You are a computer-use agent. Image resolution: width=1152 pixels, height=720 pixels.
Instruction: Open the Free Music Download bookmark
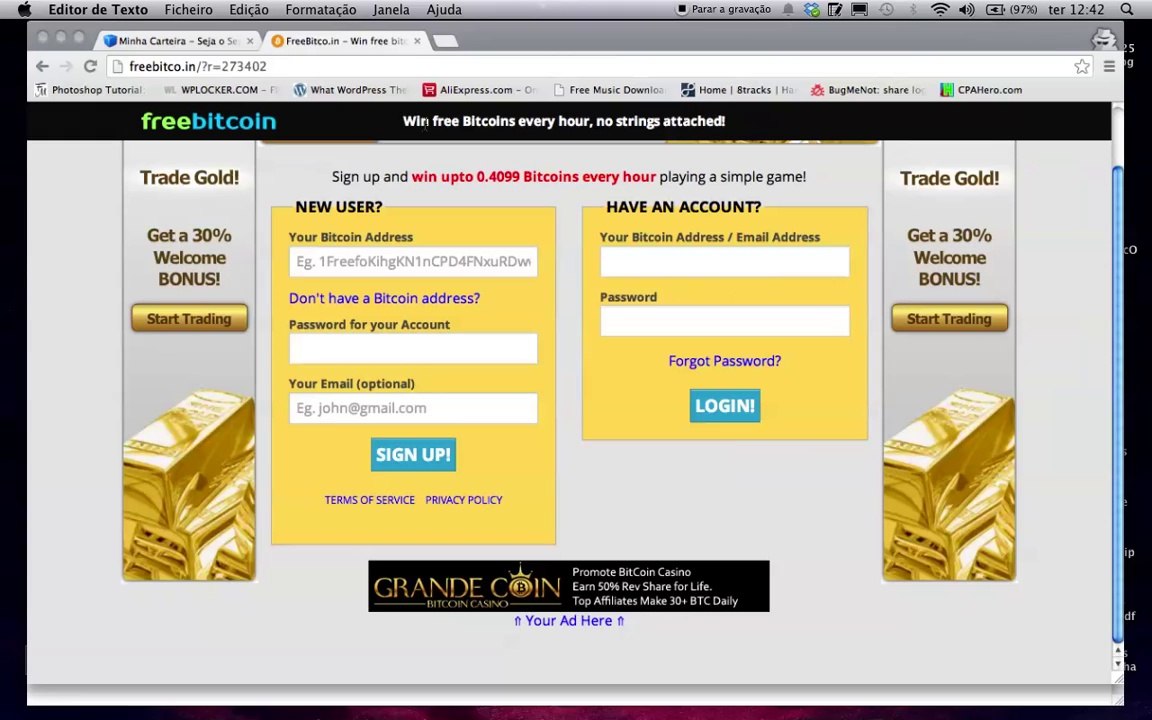coord(609,90)
